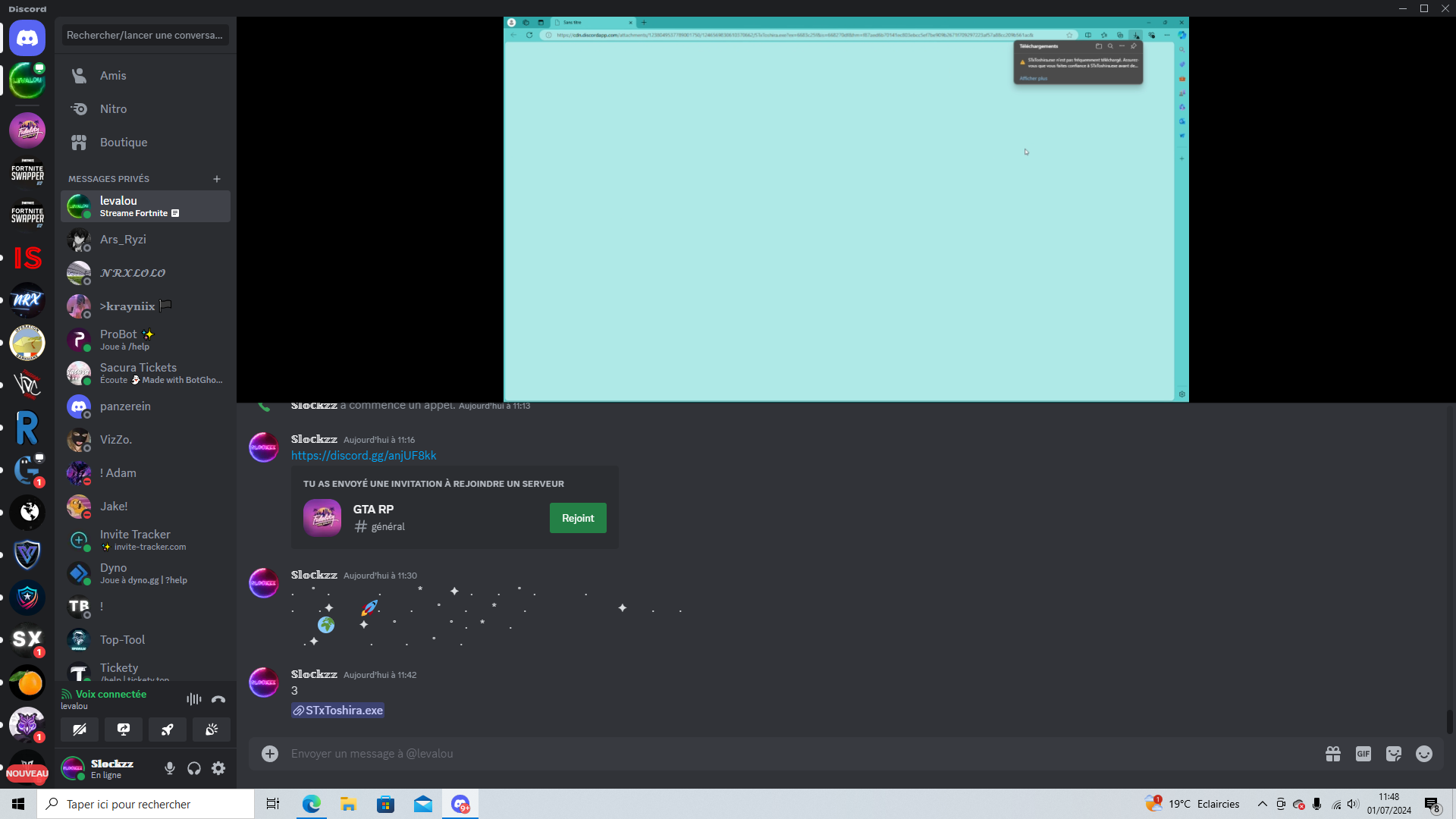The height and width of the screenshot is (819, 1456).
Task: Create a new private message with plus
Action: [217, 179]
